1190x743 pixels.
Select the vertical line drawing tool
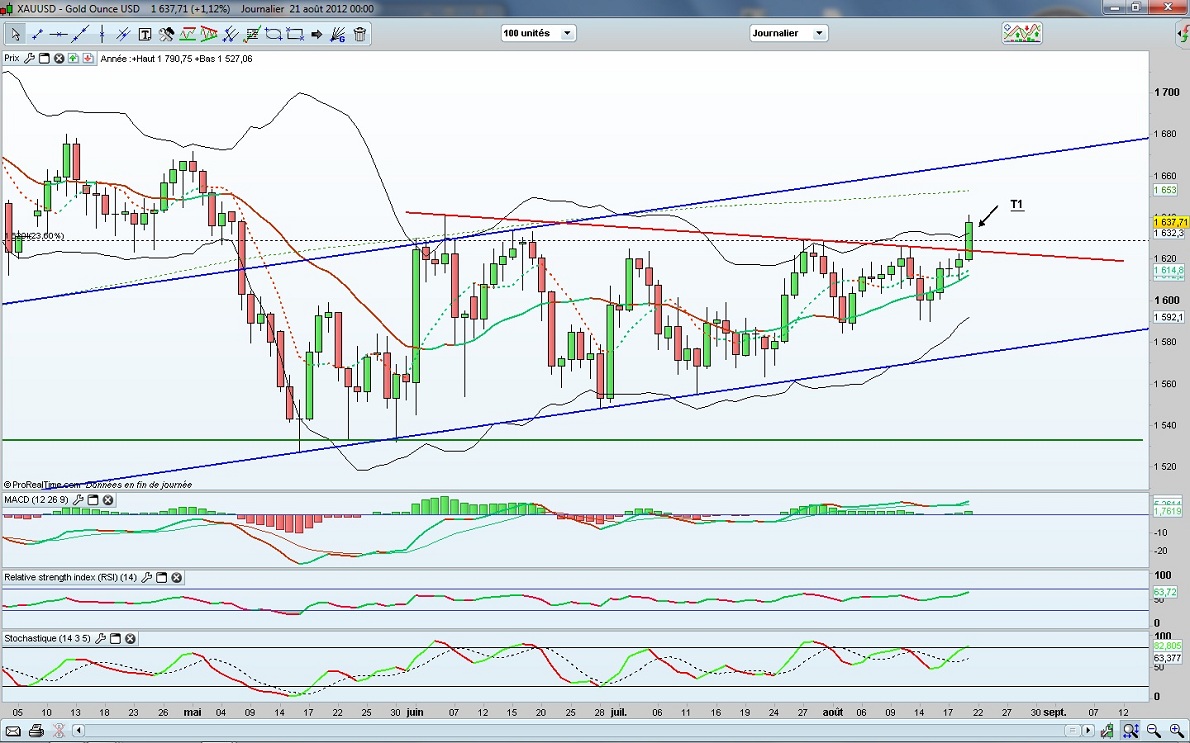(103, 34)
